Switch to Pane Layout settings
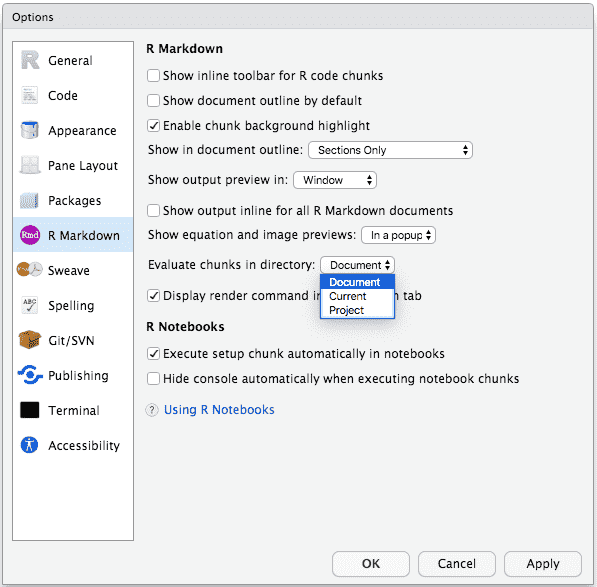Image resolution: width=597 pixels, height=587 pixels. pos(73,165)
